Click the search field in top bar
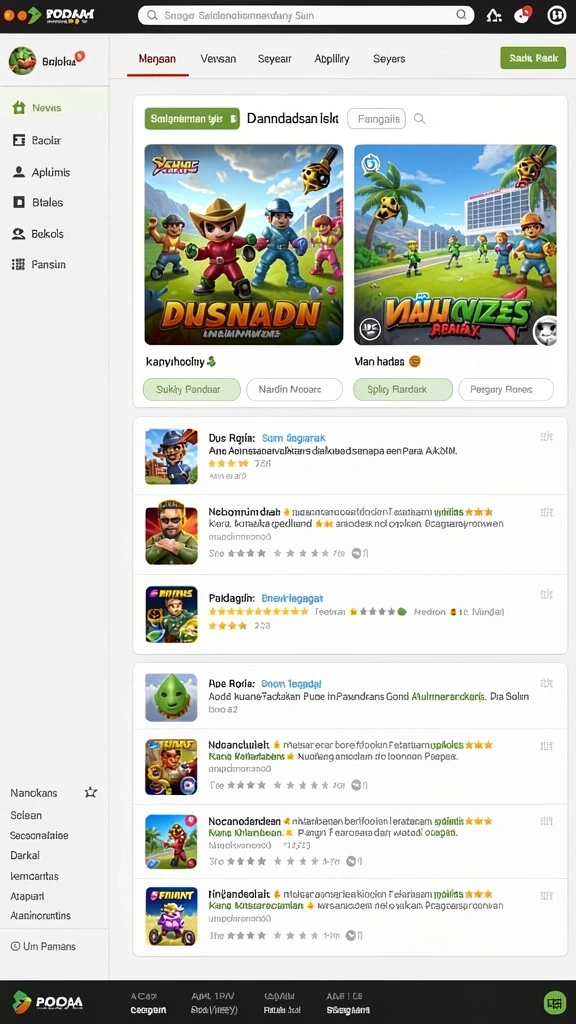576x1024 pixels. click(306, 16)
